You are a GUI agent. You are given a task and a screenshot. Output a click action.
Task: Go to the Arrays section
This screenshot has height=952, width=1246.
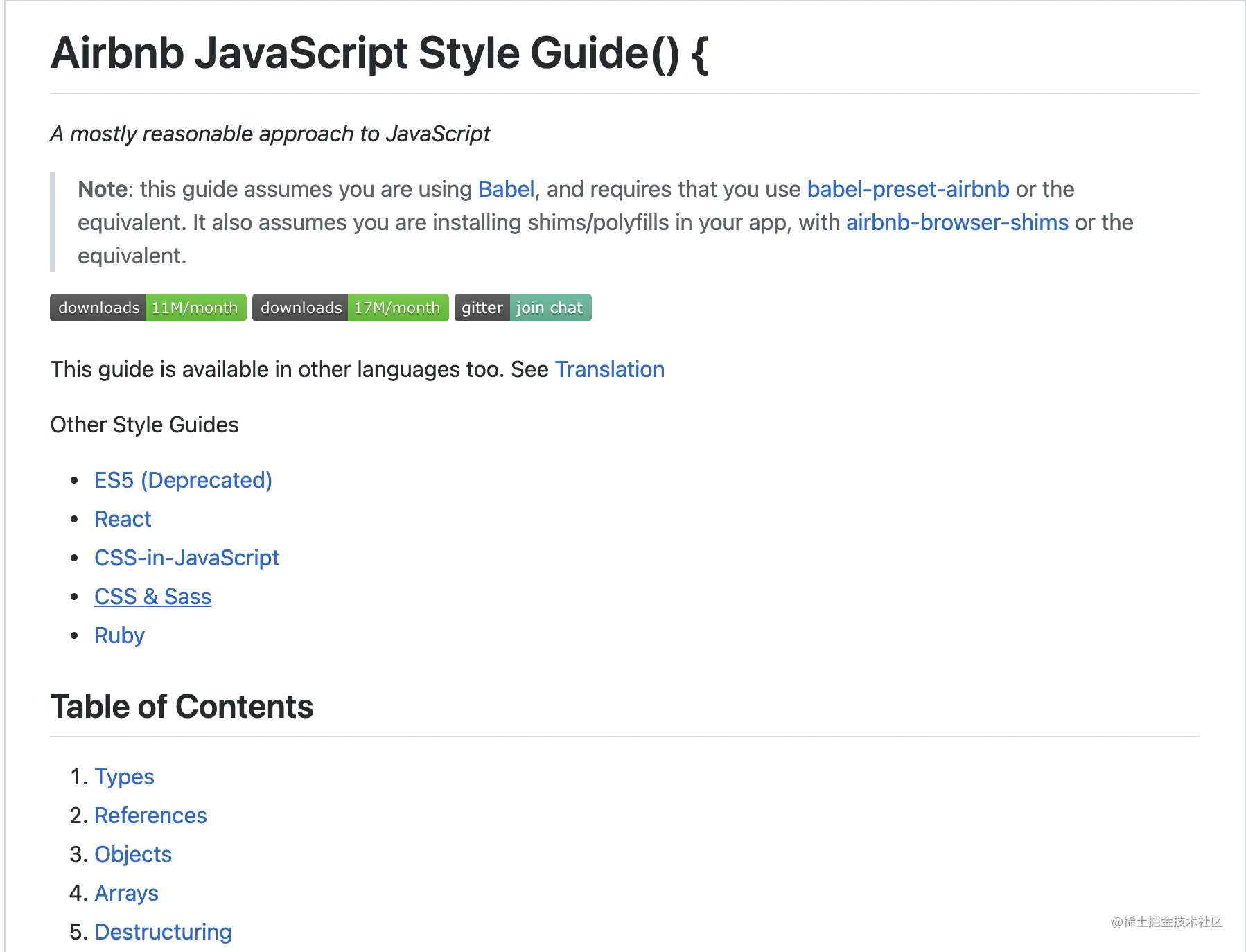(126, 893)
